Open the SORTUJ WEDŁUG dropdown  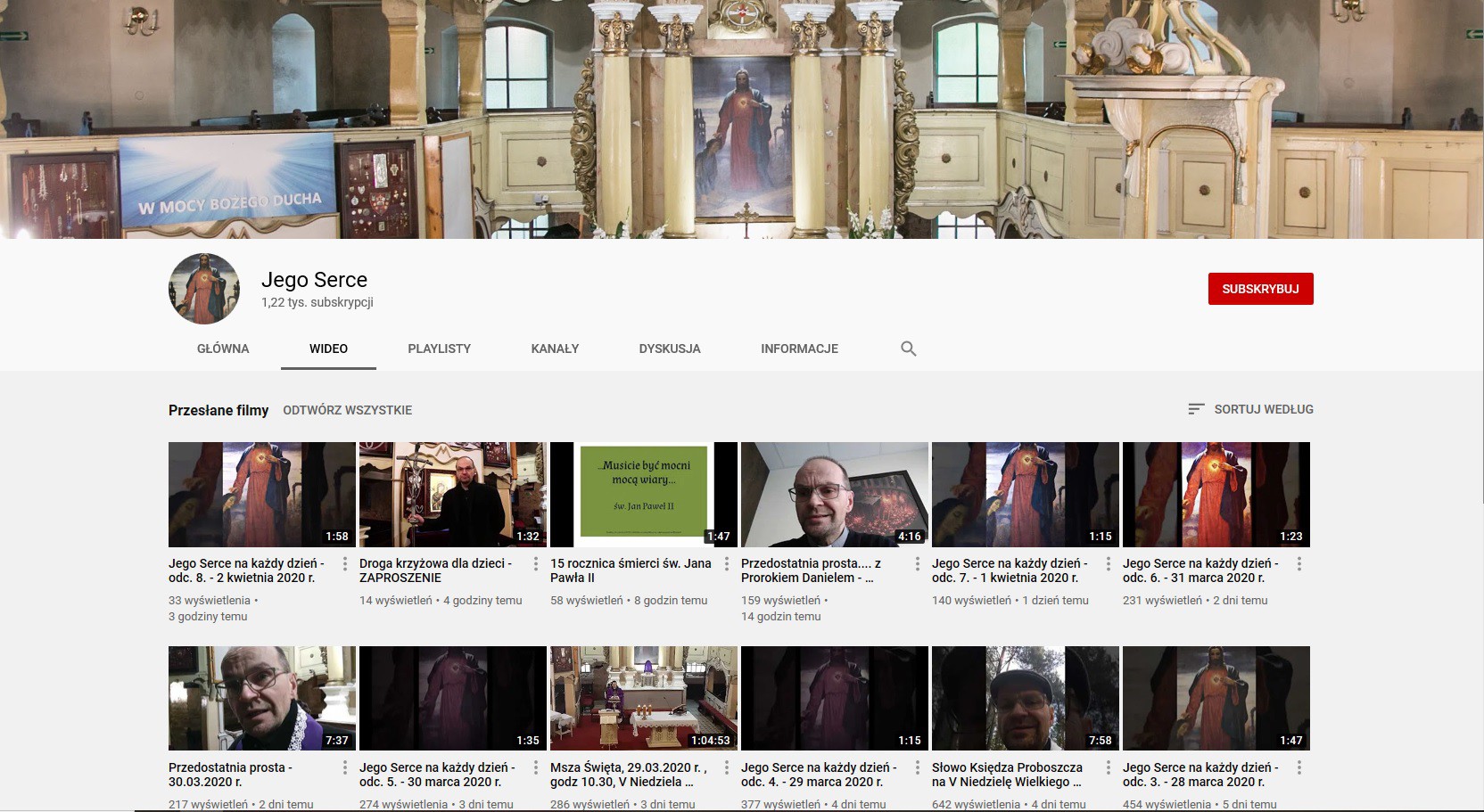click(1263, 409)
